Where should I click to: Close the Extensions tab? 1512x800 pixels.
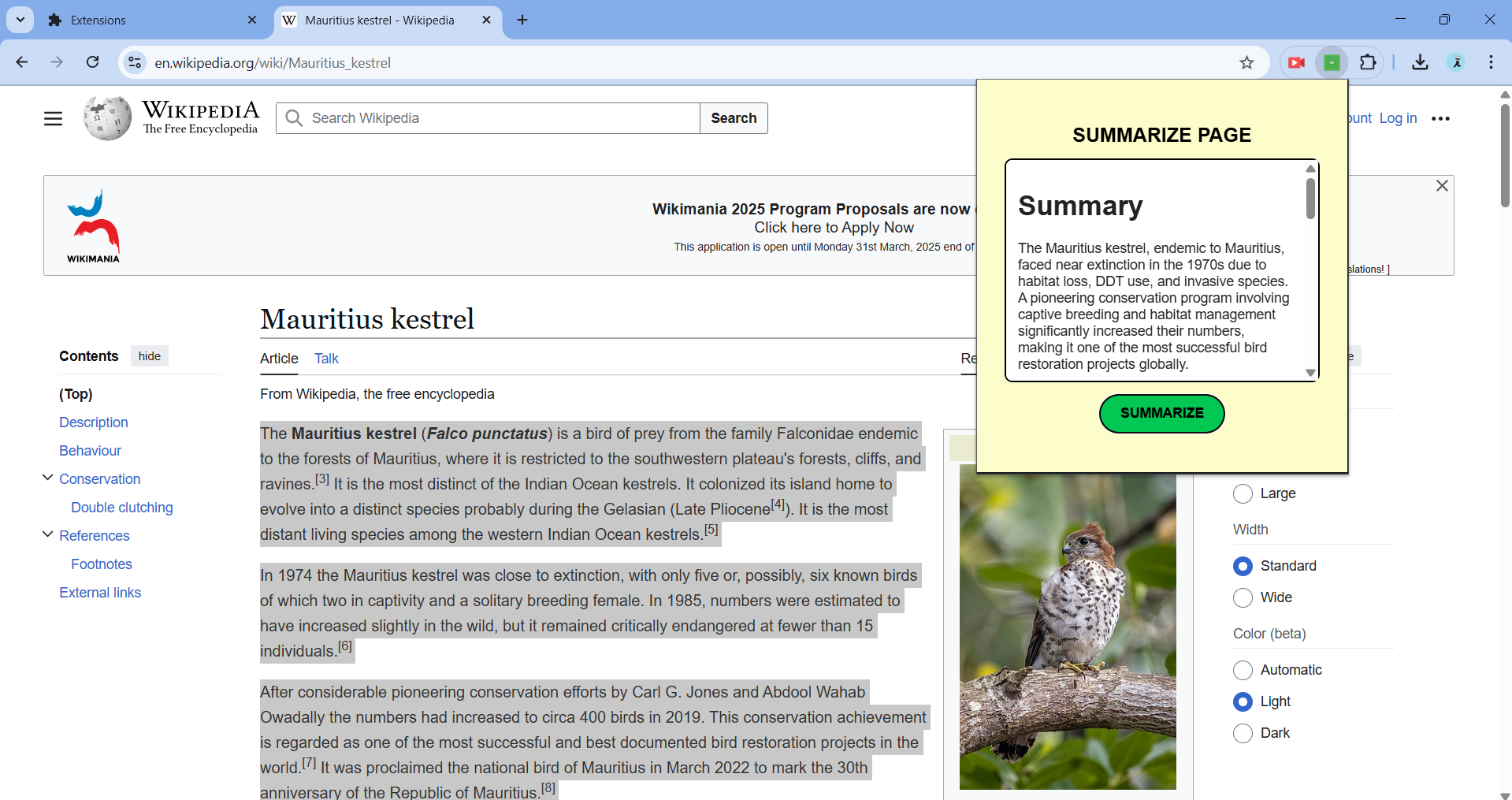click(x=252, y=20)
